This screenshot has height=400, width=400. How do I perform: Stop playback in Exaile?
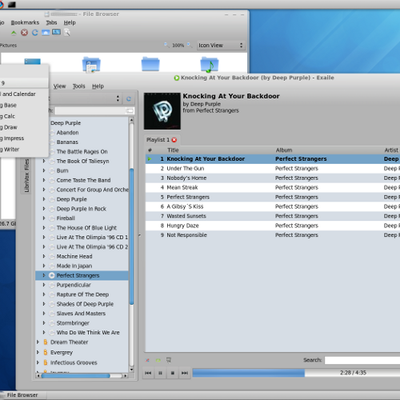point(173,373)
